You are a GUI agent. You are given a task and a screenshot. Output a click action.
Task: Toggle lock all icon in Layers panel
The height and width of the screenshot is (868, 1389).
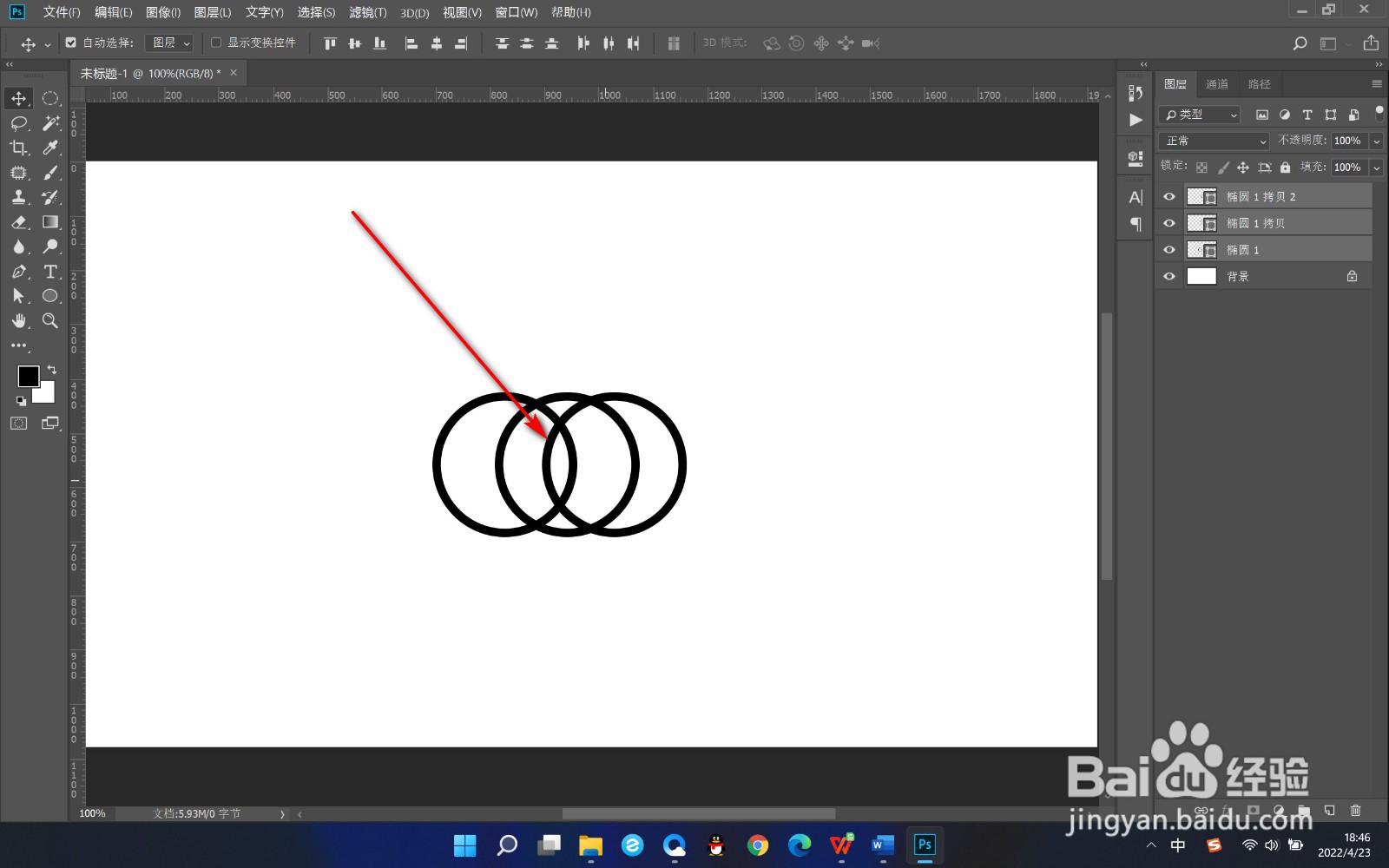coord(1286,168)
